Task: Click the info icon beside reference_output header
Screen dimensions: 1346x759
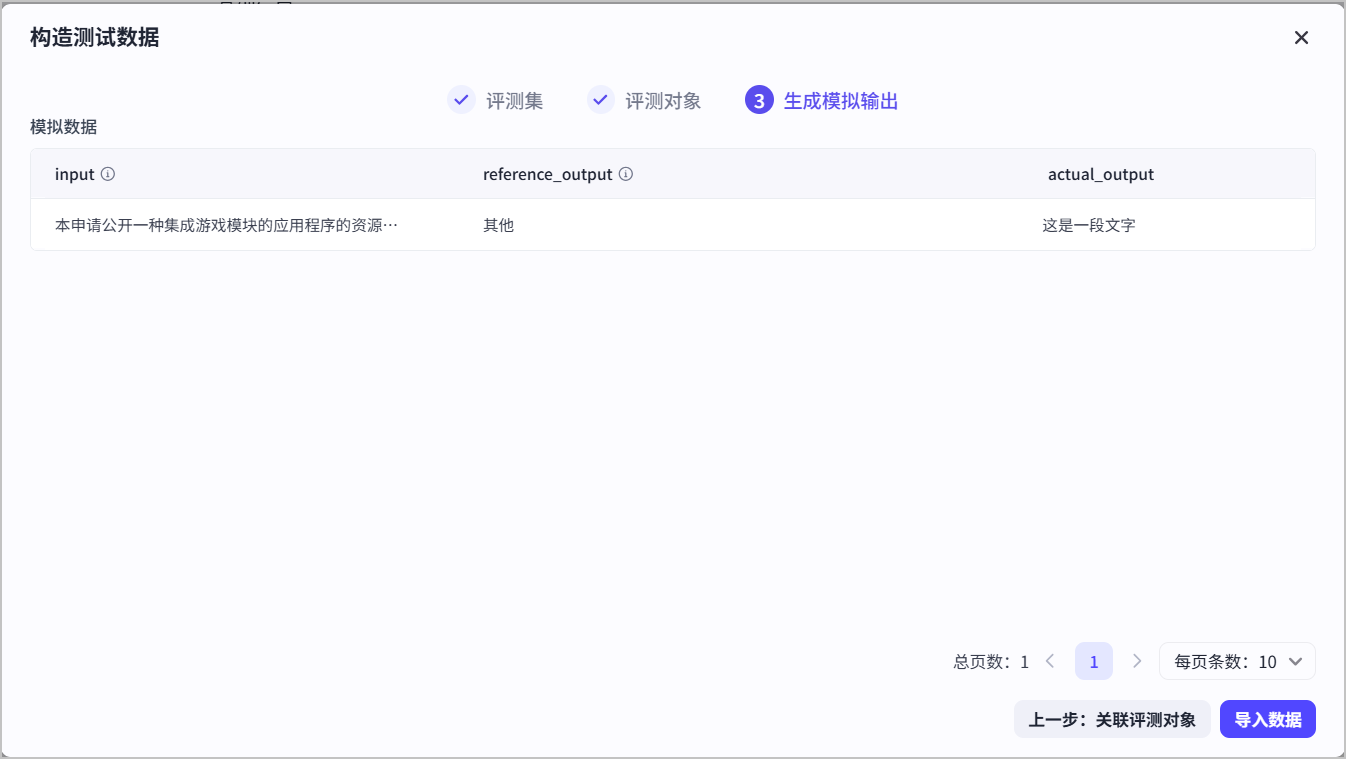Action: pos(626,174)
